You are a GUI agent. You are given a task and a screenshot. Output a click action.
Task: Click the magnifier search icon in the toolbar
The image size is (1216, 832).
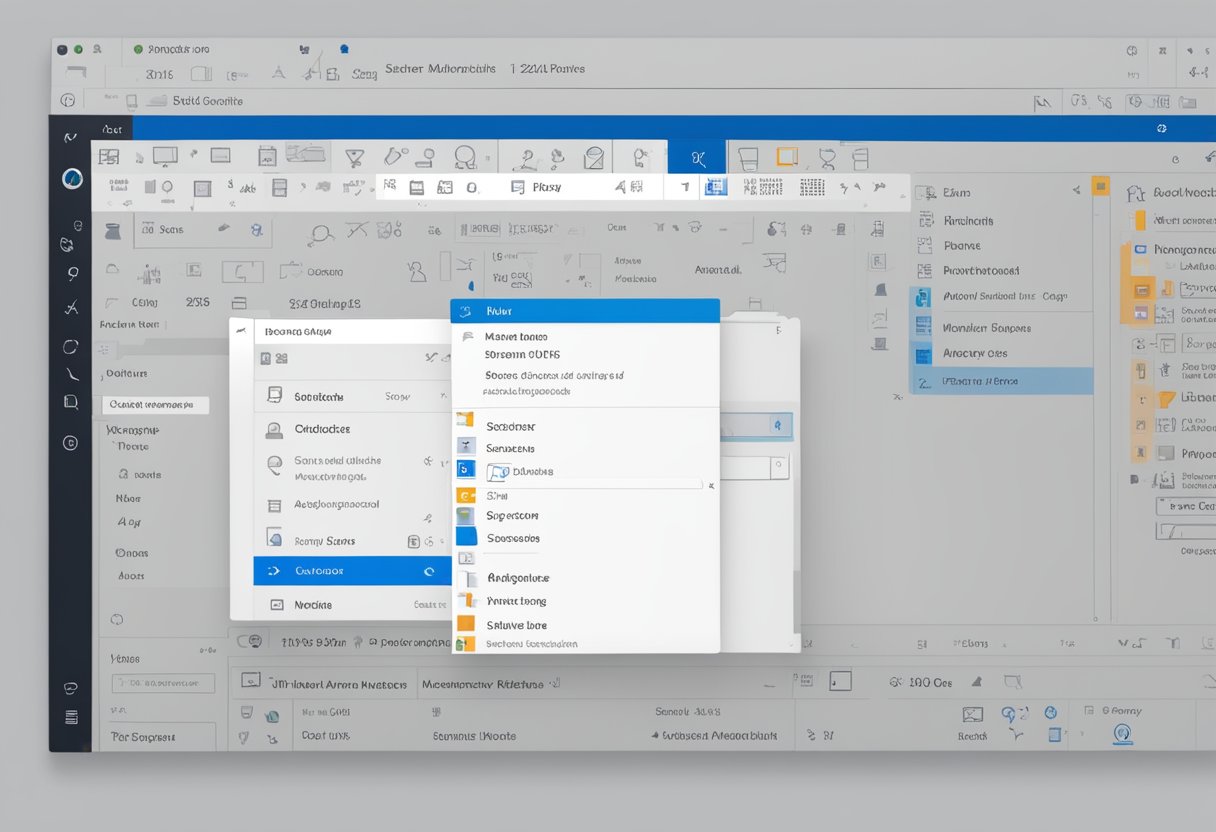322,232
